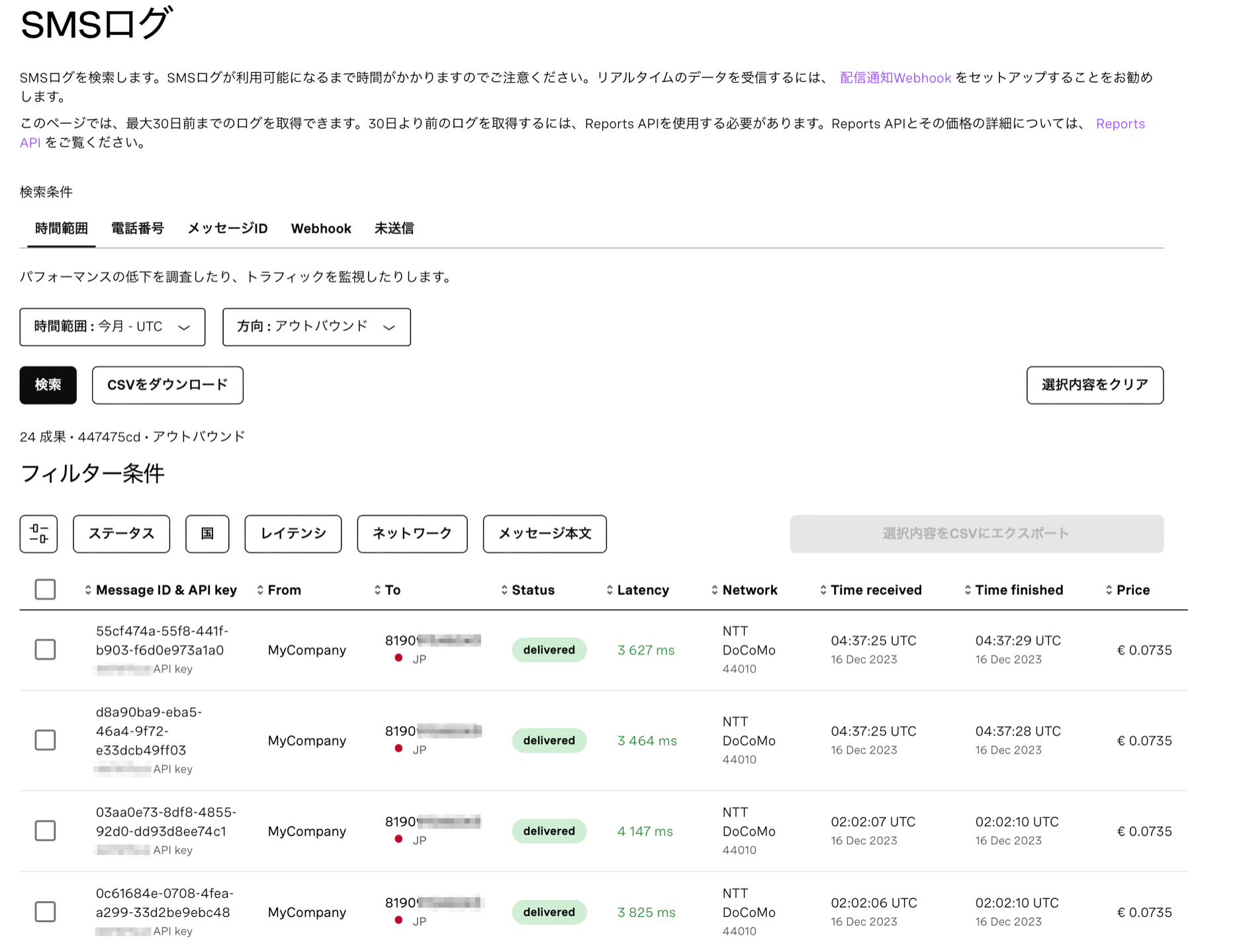This screenshot has width=1239, height=952.
Task: Click latency value 3 627 ms
Action: point(646,650)
